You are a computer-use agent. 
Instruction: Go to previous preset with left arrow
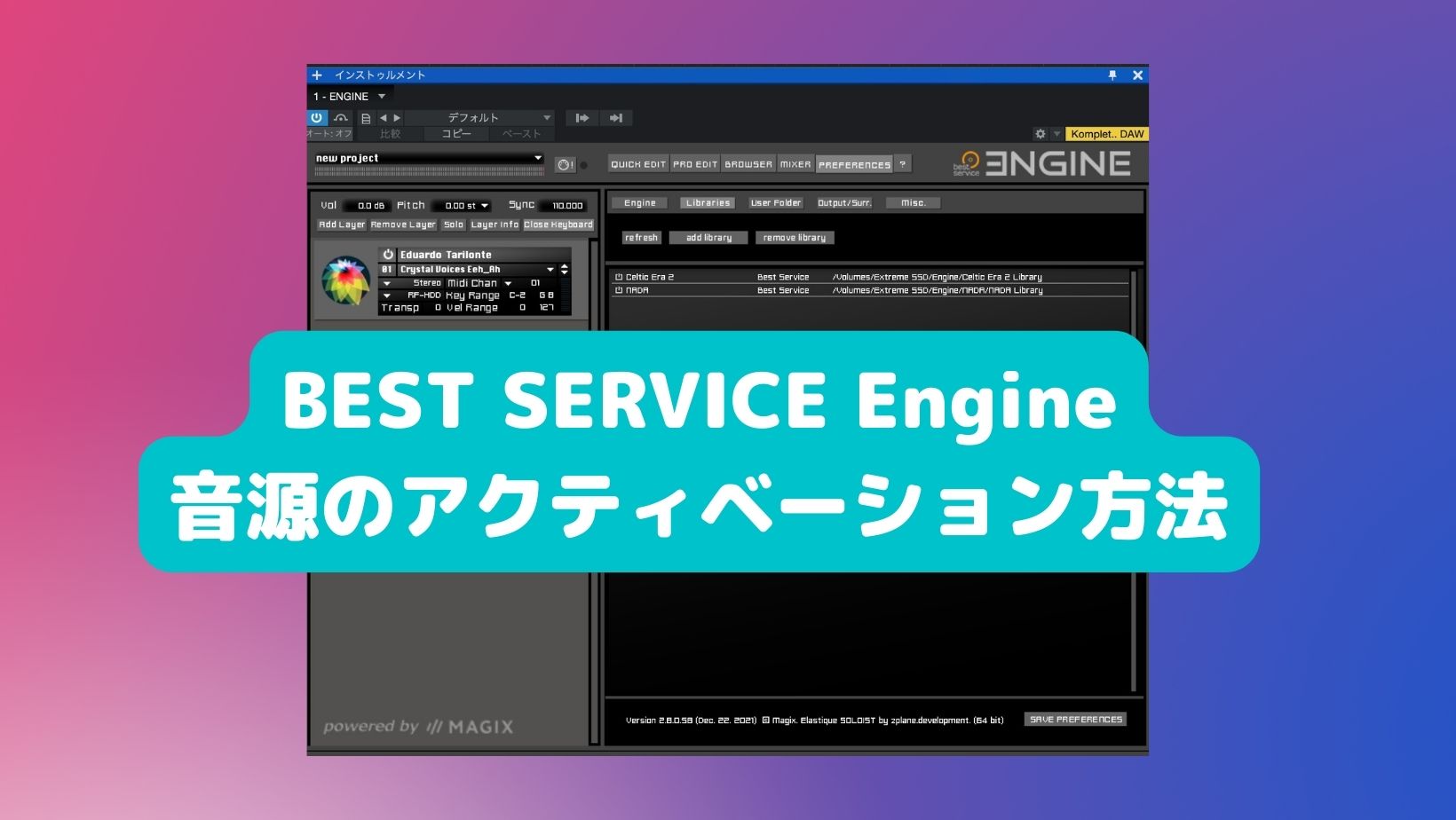(384, 118)
